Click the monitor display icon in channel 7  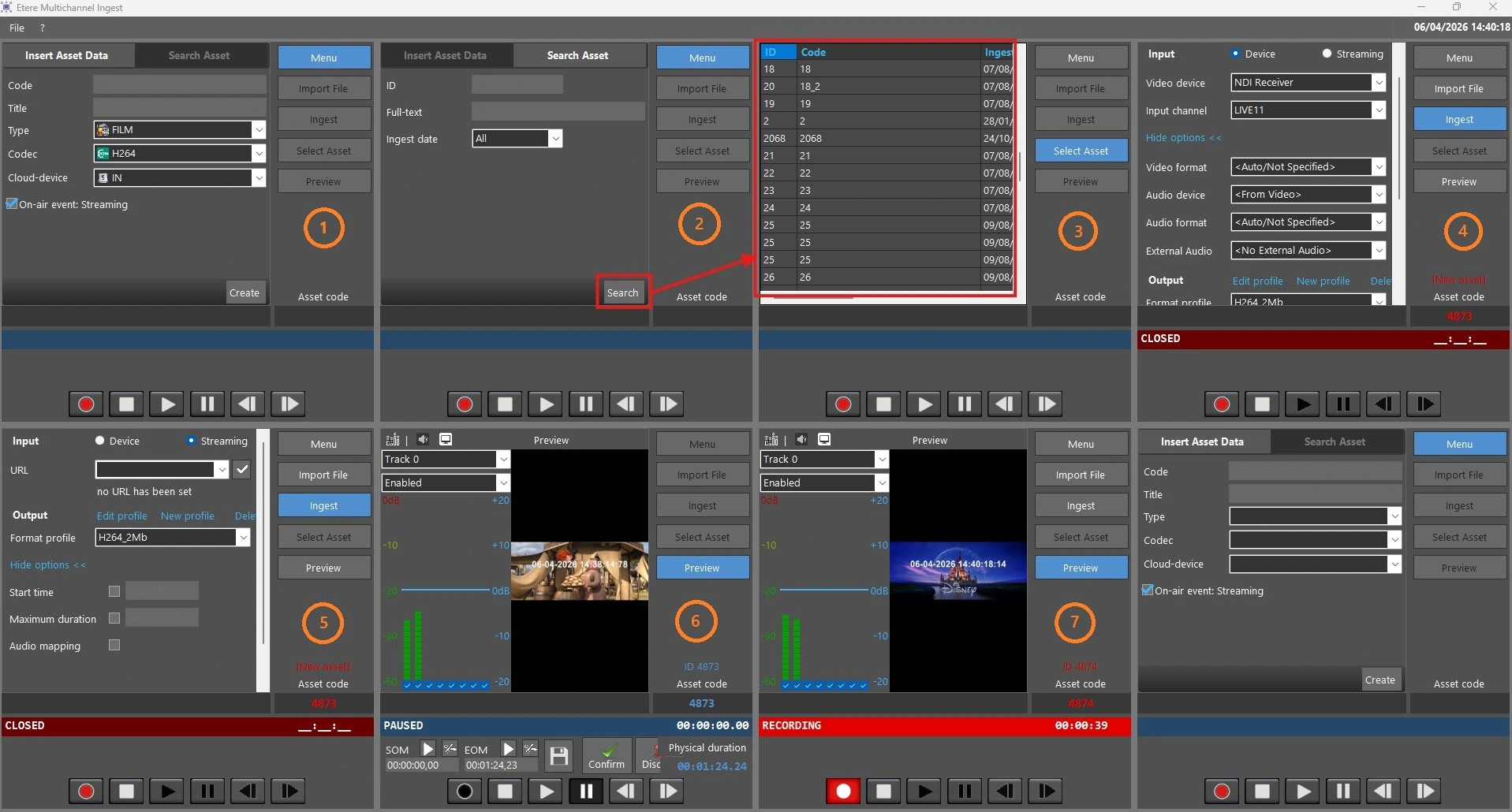coord(824,439)
